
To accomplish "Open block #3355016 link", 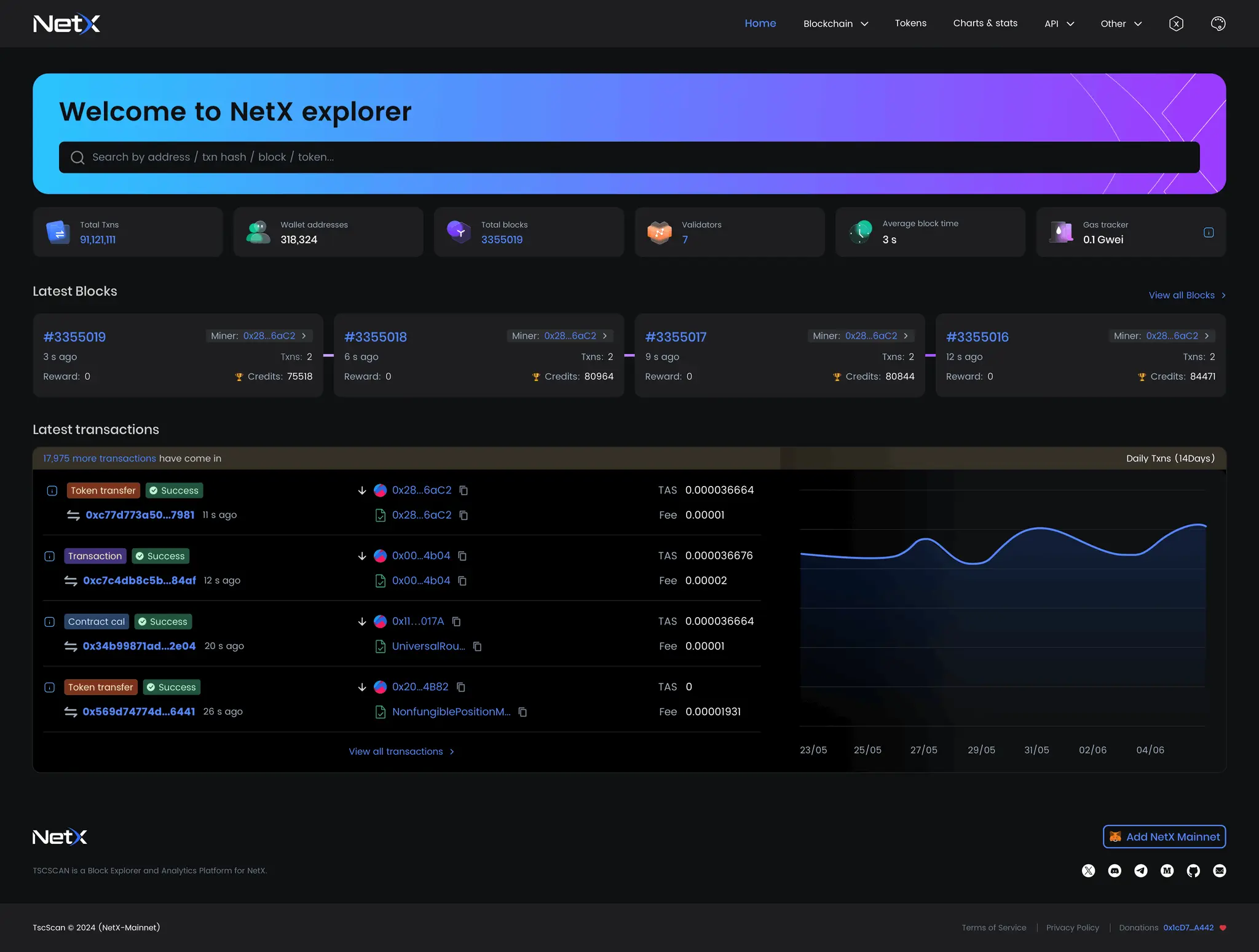I will pyautogui.click(x=977, y=337).
